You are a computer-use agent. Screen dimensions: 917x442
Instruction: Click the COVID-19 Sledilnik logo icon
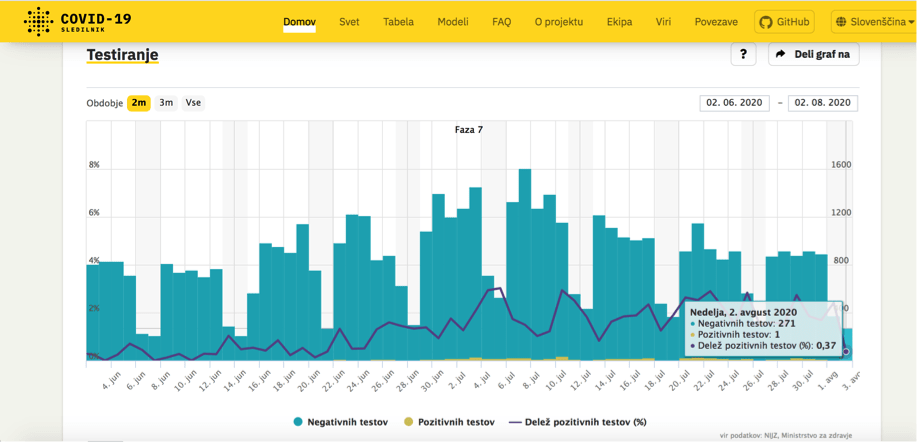(38, 21)
